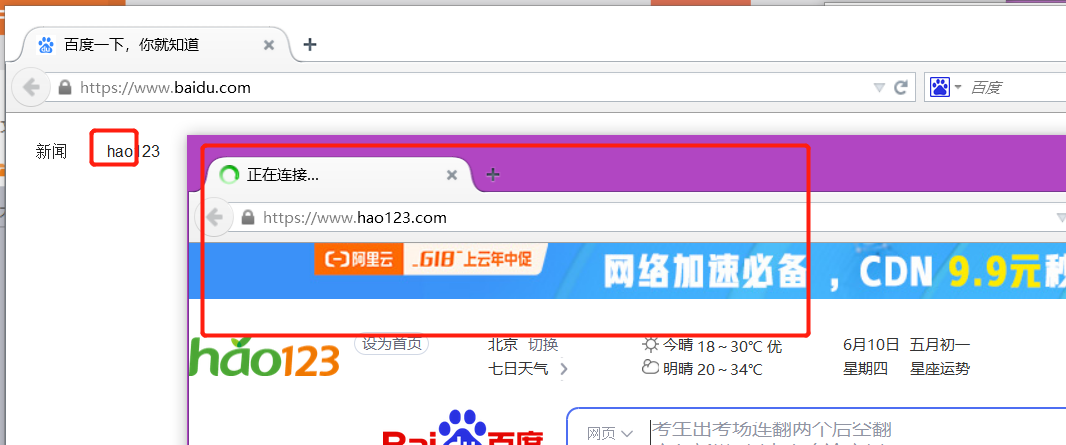Click the 6月10日 date text
Viewport: 1066px width, 445px height.
872,345
